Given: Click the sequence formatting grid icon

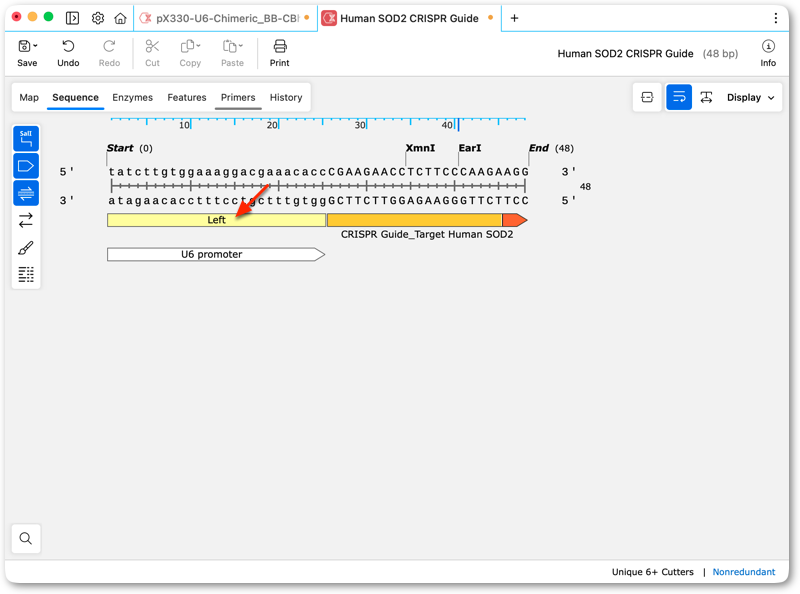Looking at the screenshot, I should 26,275.
